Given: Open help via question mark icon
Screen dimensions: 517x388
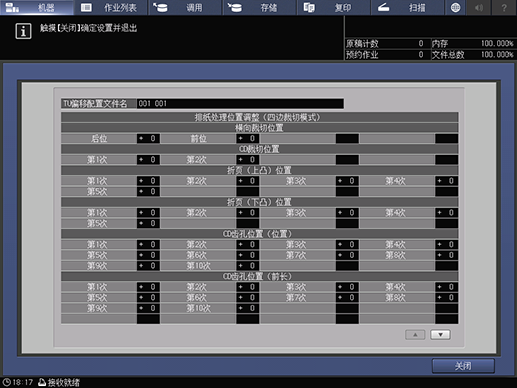Looking at the screenshot, I should [x=504, y=7].
